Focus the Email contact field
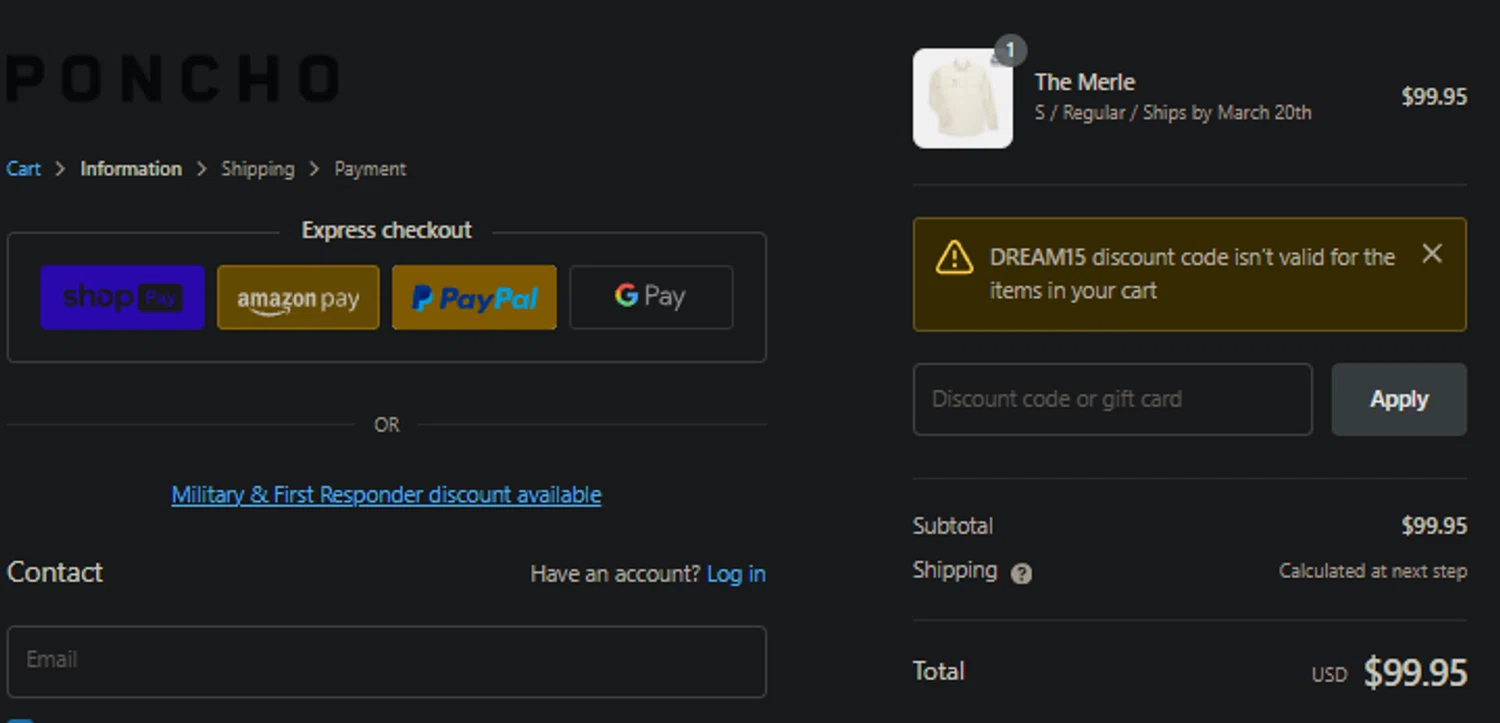 (x=386, y=660)
